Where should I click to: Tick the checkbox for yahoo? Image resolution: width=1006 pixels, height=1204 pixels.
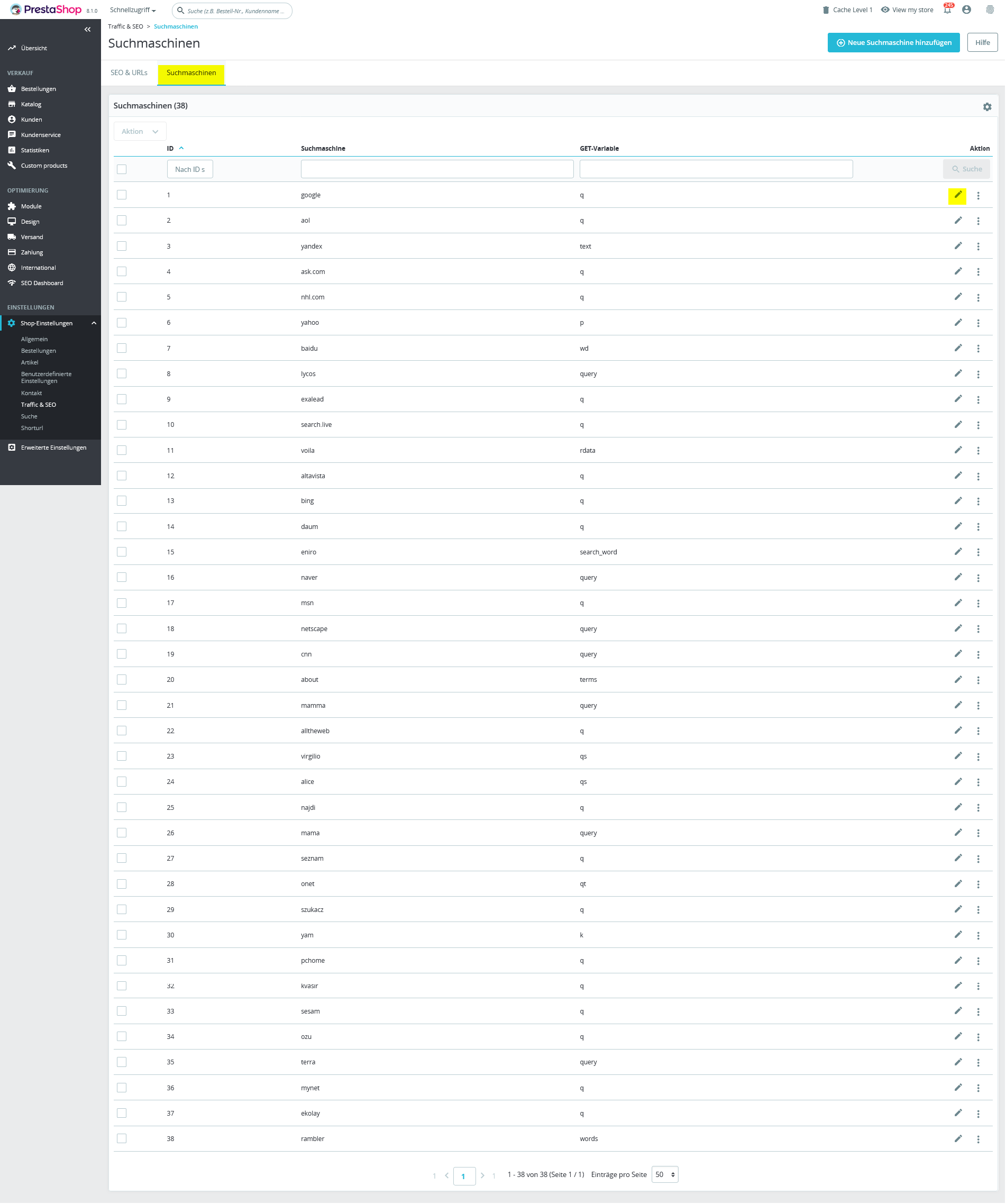(x=122, y=323)
